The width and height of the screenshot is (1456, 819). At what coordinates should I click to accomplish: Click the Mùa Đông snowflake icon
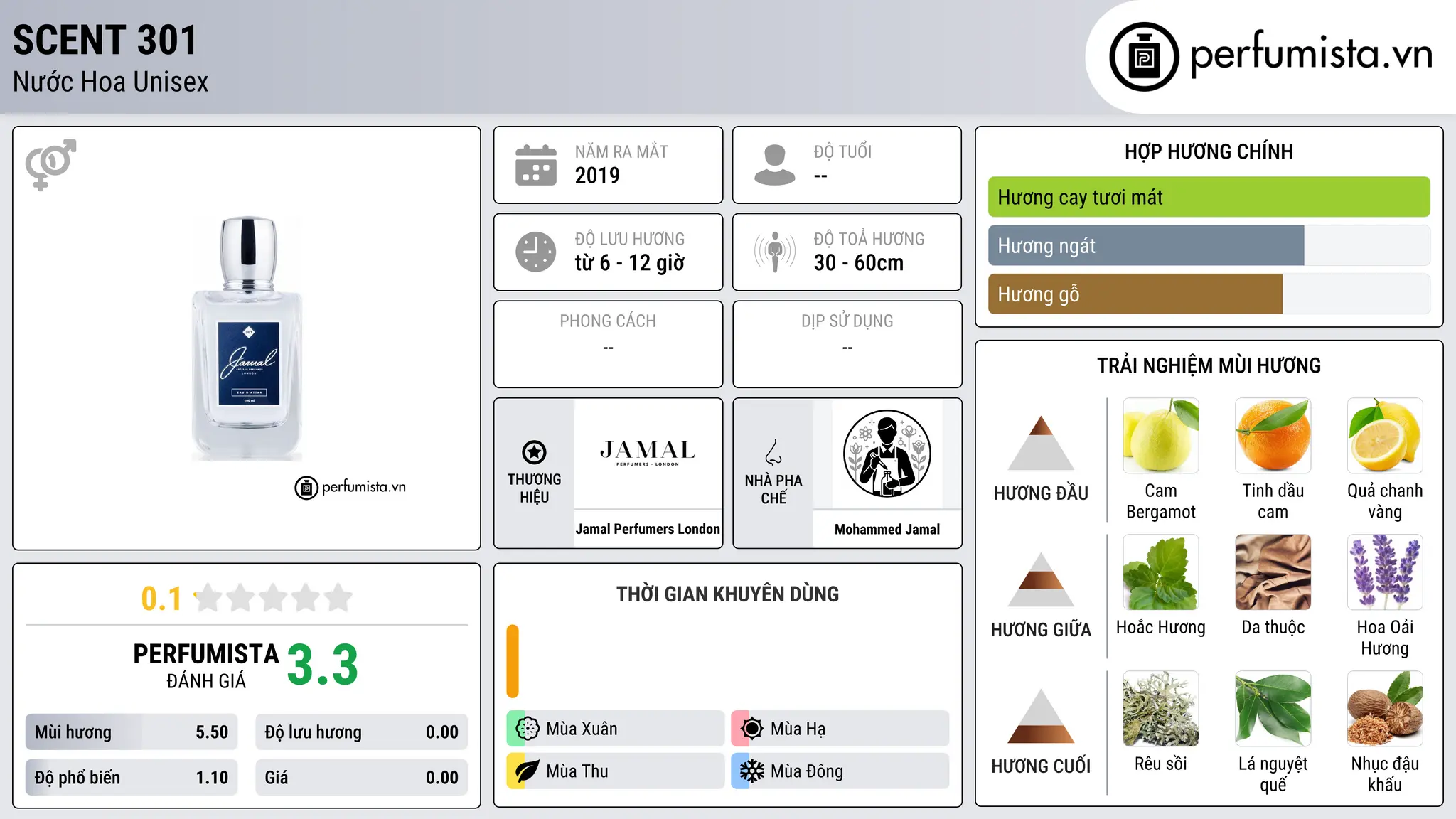point(751,771)
